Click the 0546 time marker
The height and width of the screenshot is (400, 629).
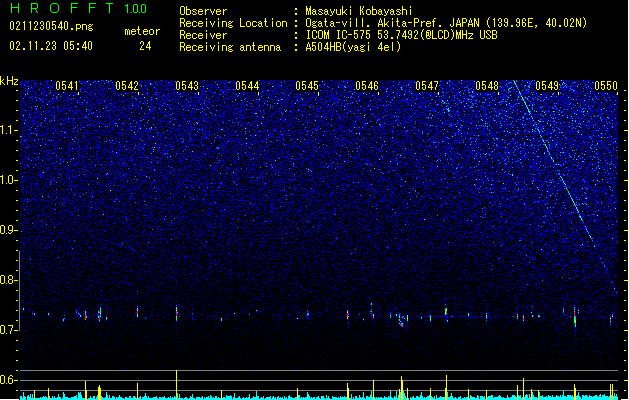point(367,86)
